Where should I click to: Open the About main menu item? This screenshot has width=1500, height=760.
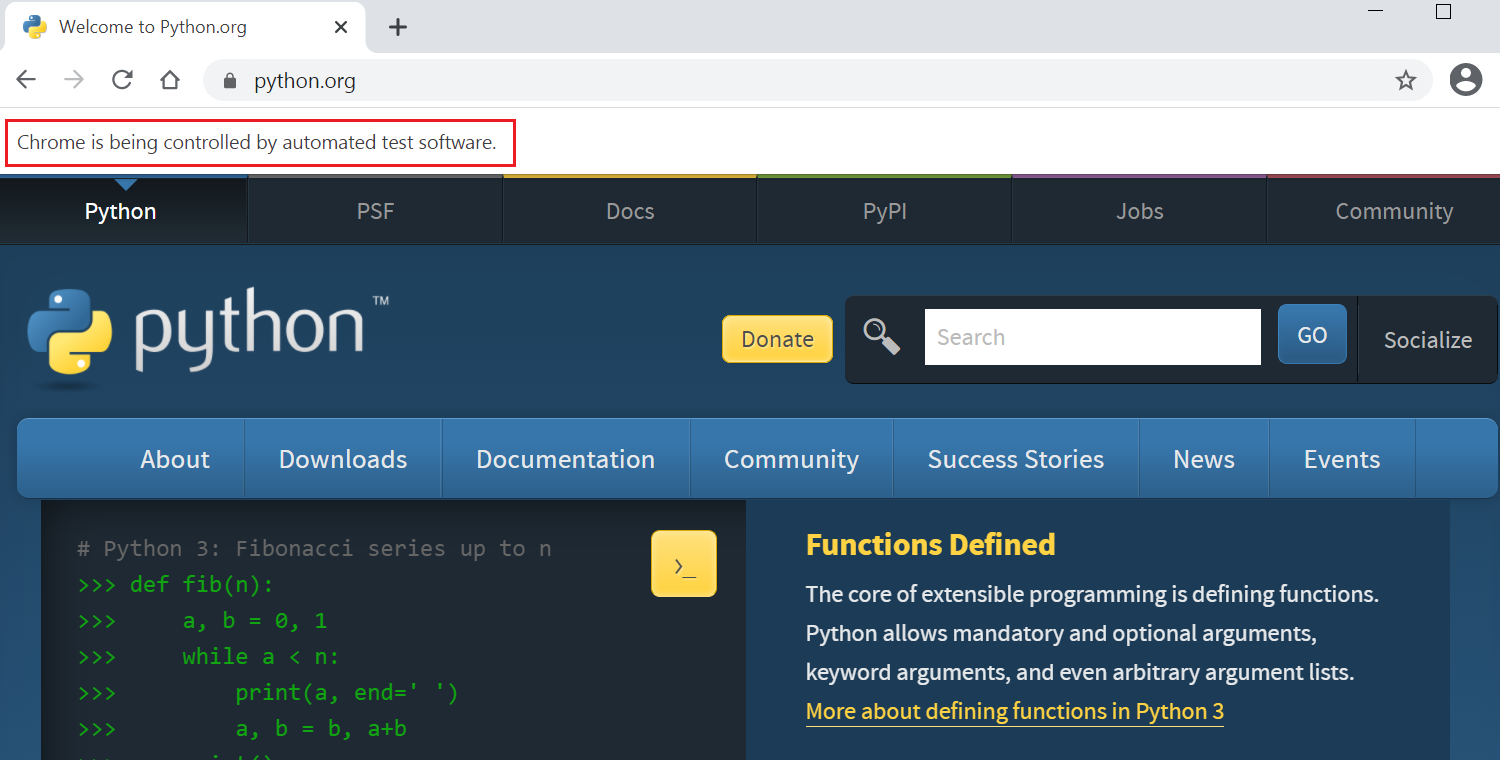pyautogui.click(x=175, y=459)
